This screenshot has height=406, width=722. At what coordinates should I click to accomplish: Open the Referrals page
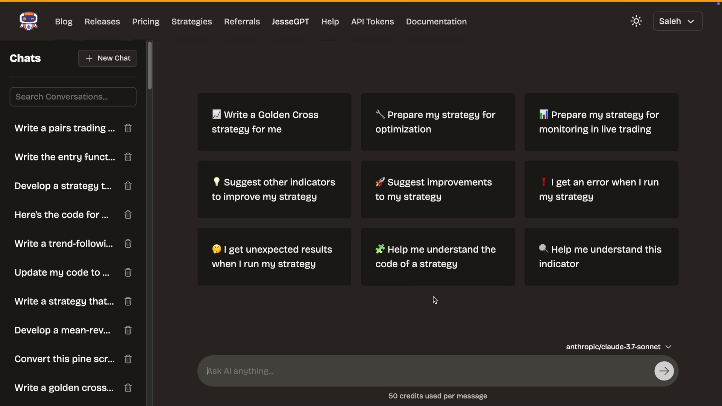coord(242,22)
